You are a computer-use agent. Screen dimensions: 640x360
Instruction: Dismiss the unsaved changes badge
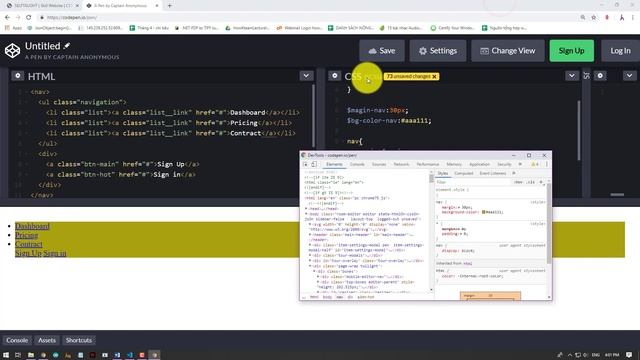(x=434, y=77)
